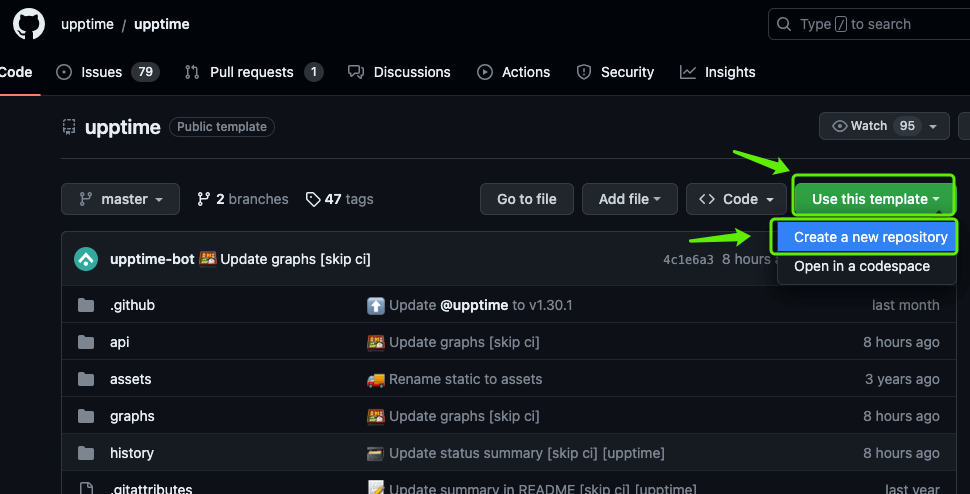Click the Watch eye icon
This screenshot has width=970, height=494.
tap(839, 126)
